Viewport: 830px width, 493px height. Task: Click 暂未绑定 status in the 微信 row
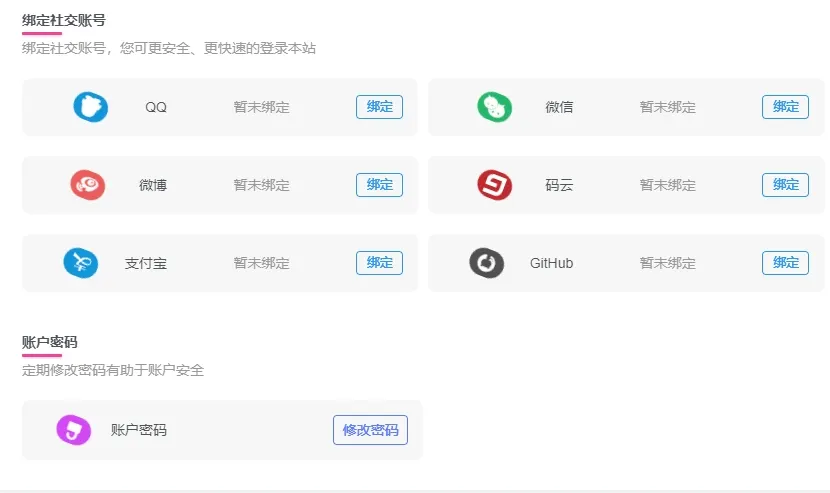(x=667, y=107)
